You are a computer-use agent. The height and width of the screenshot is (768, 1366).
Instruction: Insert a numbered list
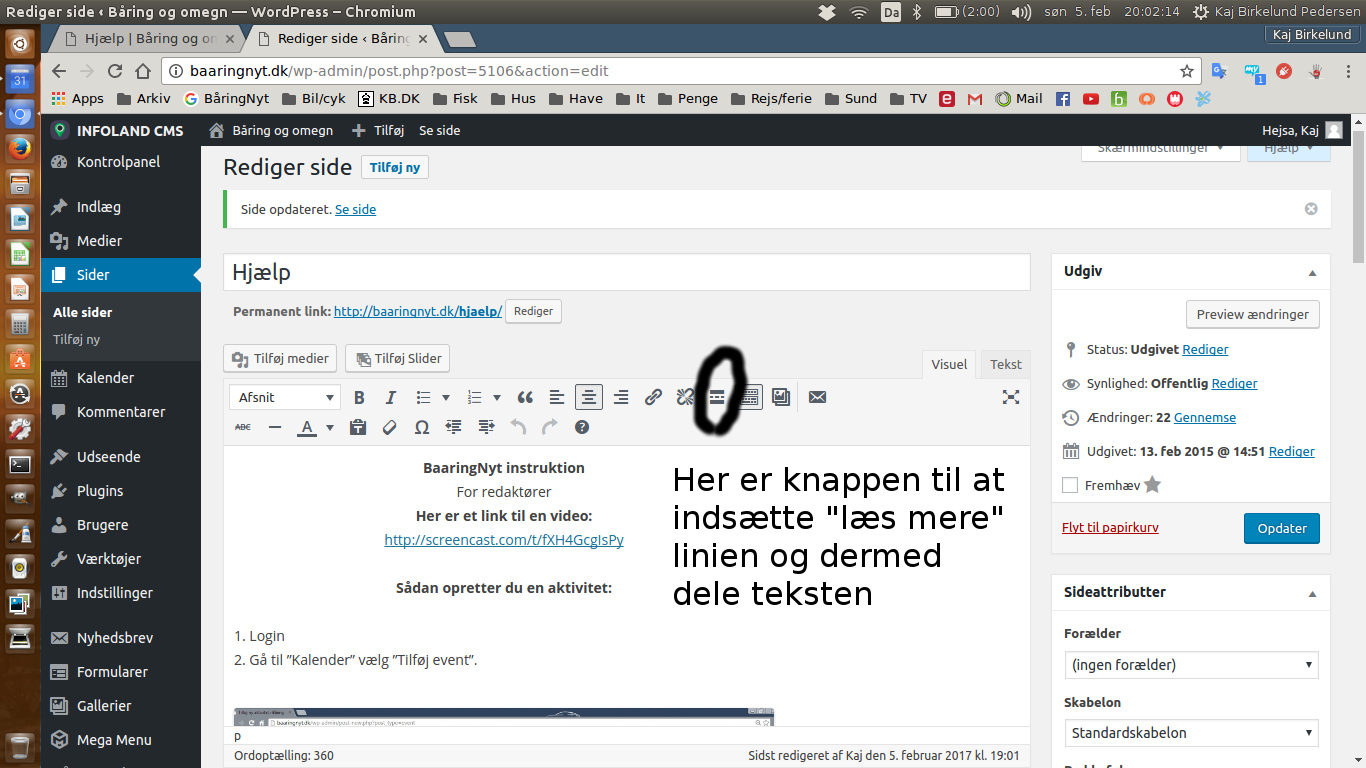(476, 397)
